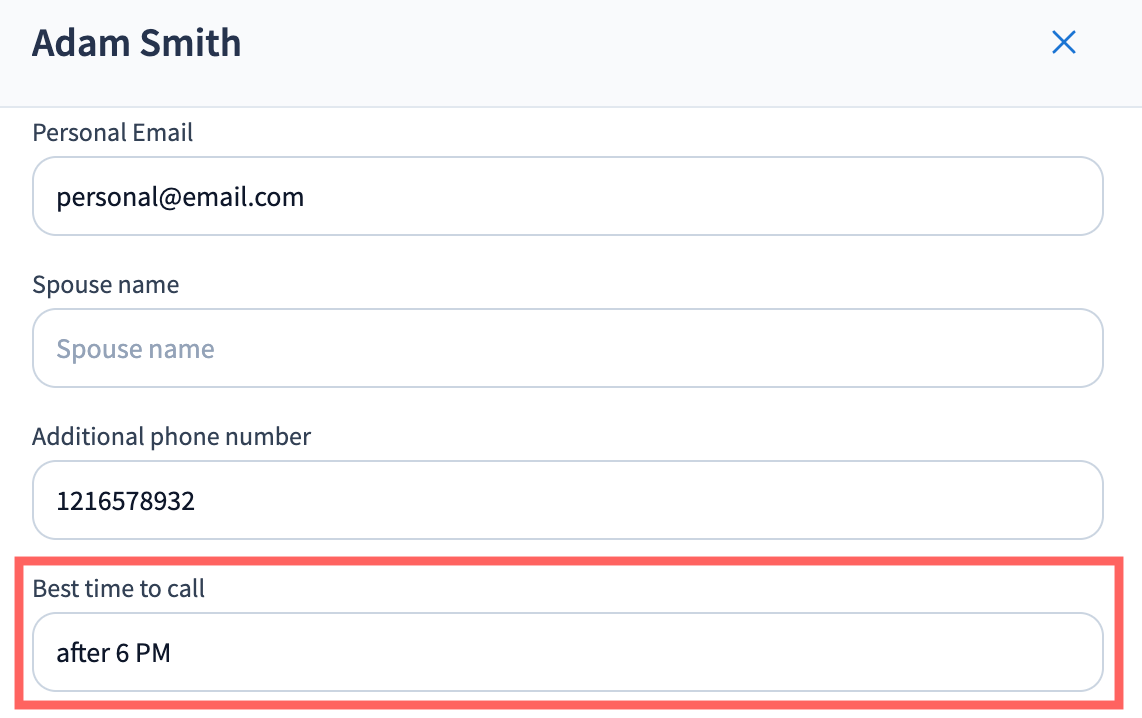
Task: Click the Additional phone number label
Action: (x=172, y=437)
